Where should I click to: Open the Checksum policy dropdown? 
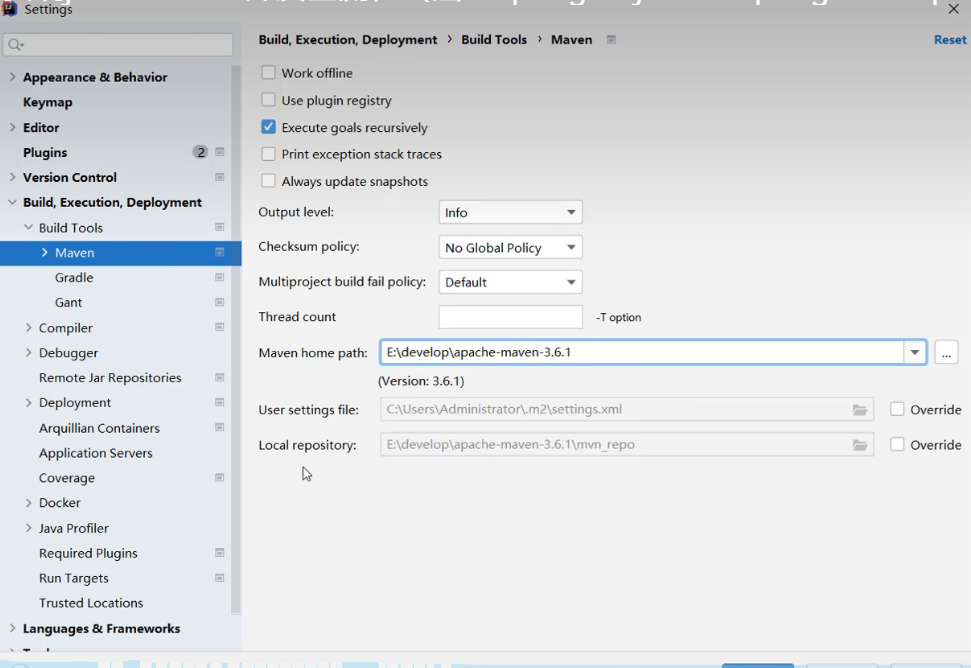(510, 248)
